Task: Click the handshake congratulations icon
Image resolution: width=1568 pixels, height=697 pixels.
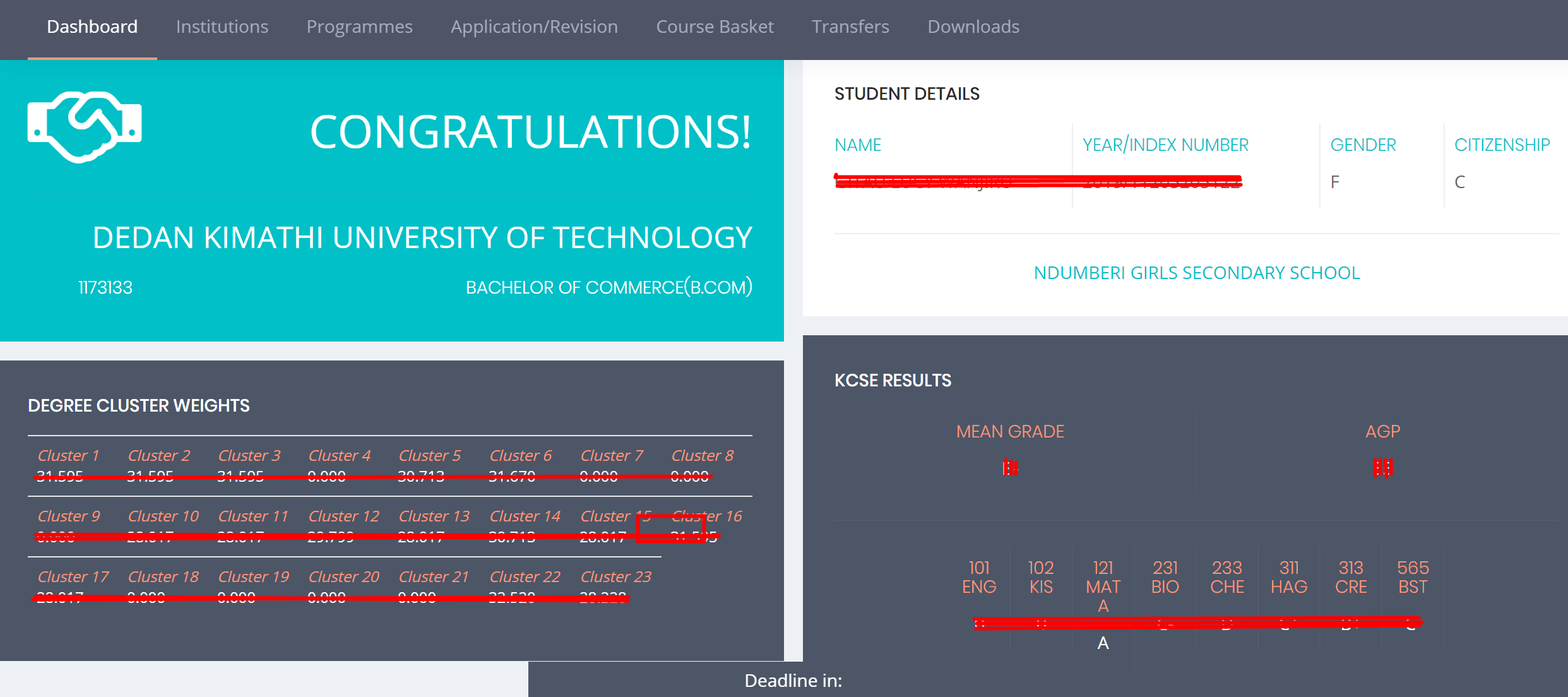Action: [x=85, y=126]
